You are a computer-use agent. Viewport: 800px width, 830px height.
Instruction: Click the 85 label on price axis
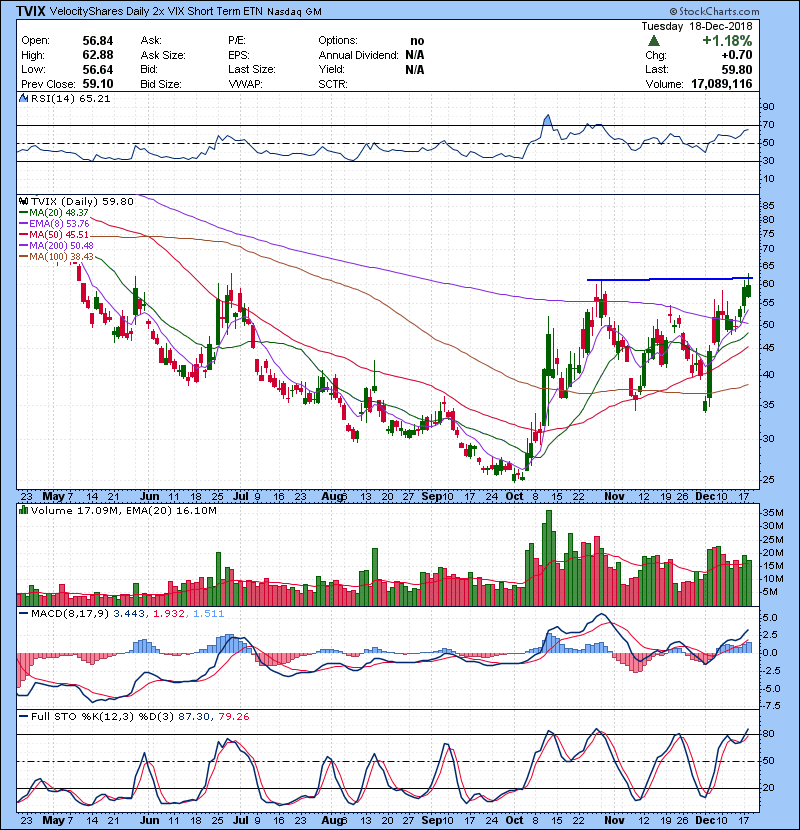click(x=768, y=205)
